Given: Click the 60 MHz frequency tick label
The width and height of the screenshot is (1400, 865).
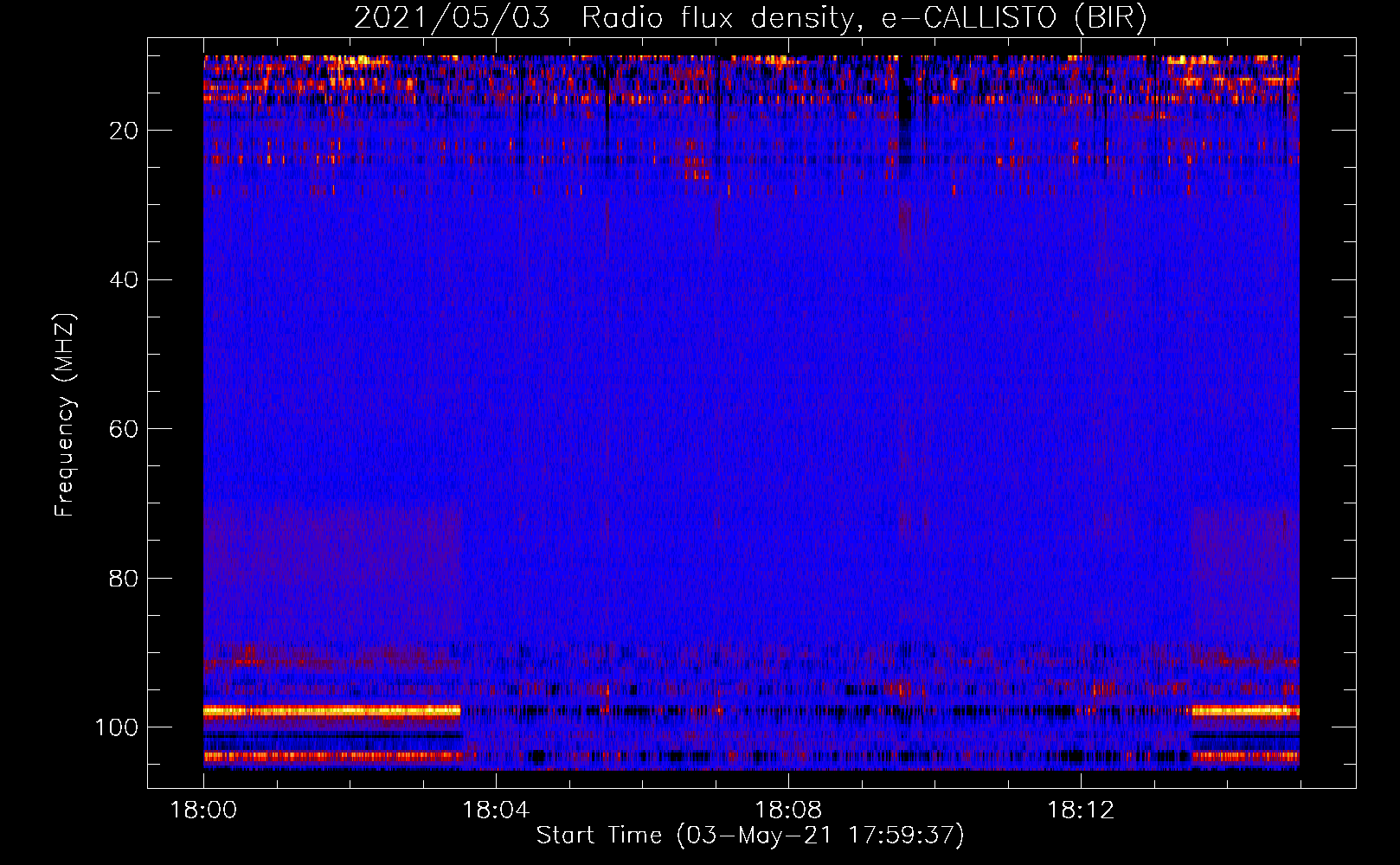Looking at the screenshot, I should click(124, 429).
